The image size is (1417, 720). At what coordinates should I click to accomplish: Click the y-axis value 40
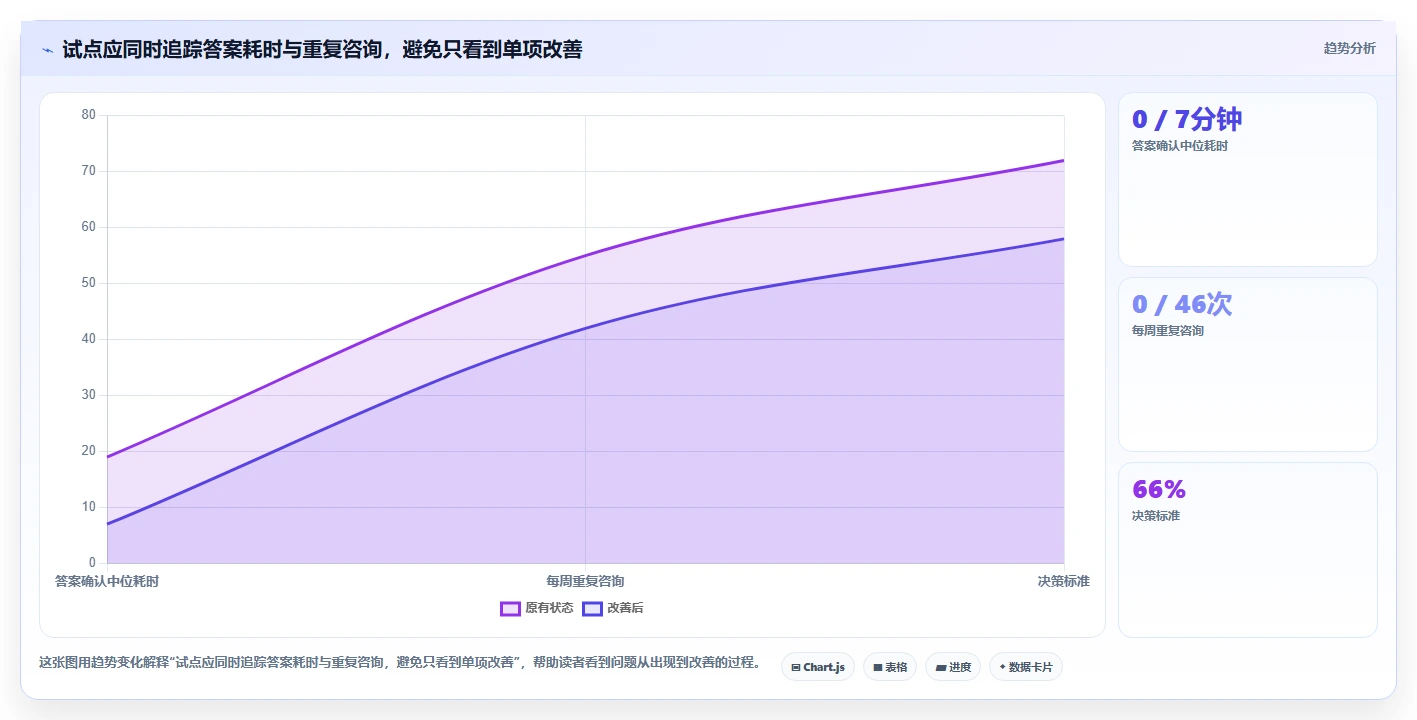[89, 339]
